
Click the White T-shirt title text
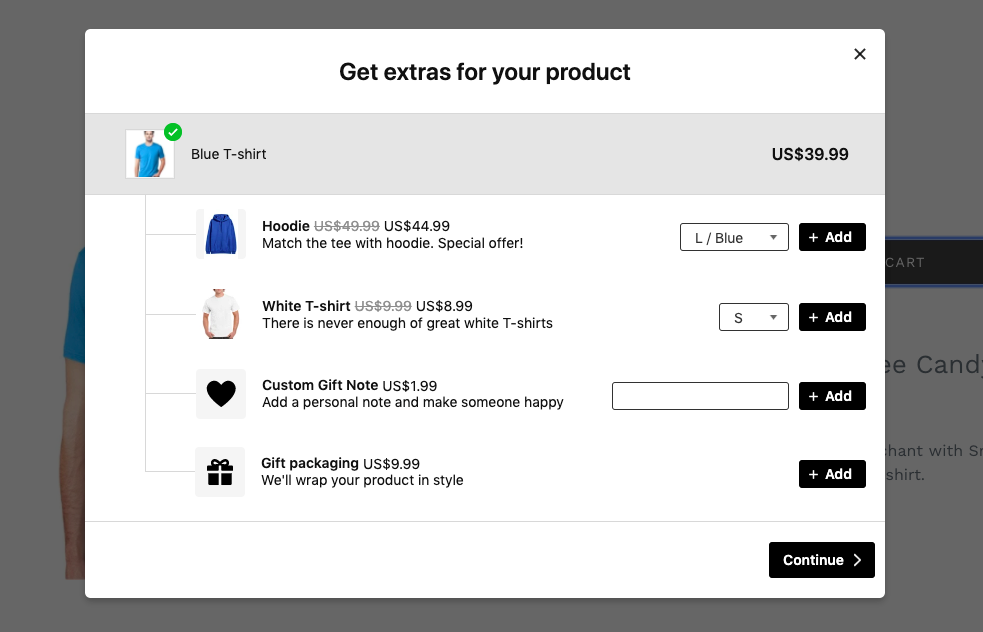click(306, 306)
